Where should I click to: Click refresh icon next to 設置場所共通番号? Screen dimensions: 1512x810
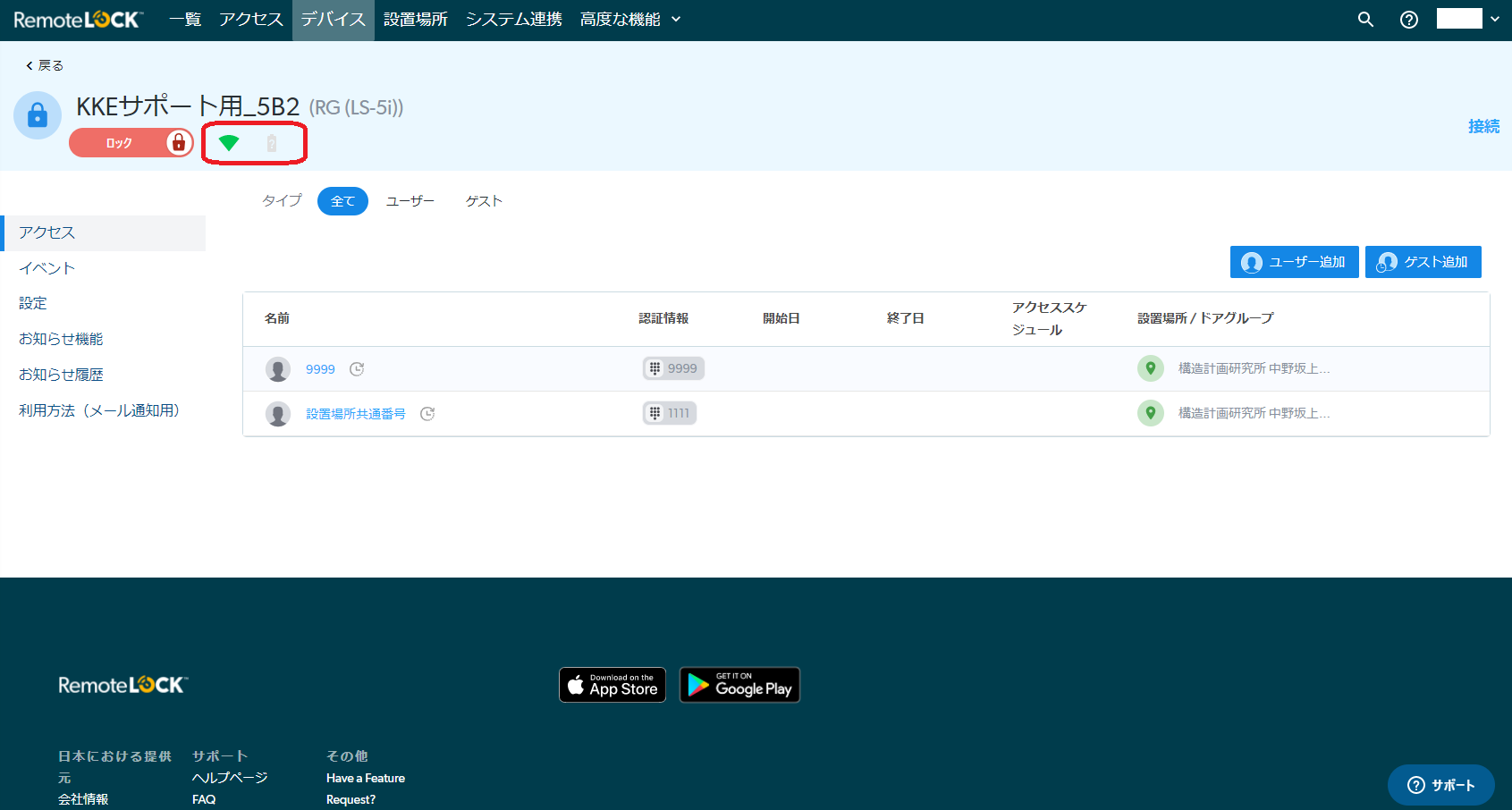tap(427, 414)
